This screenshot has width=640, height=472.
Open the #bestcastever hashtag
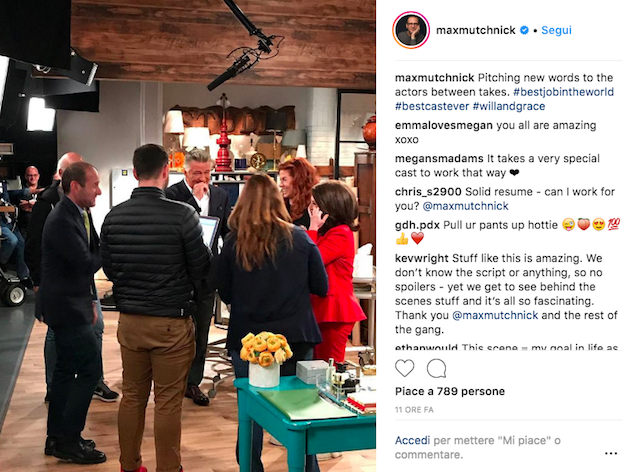[432, 106]
